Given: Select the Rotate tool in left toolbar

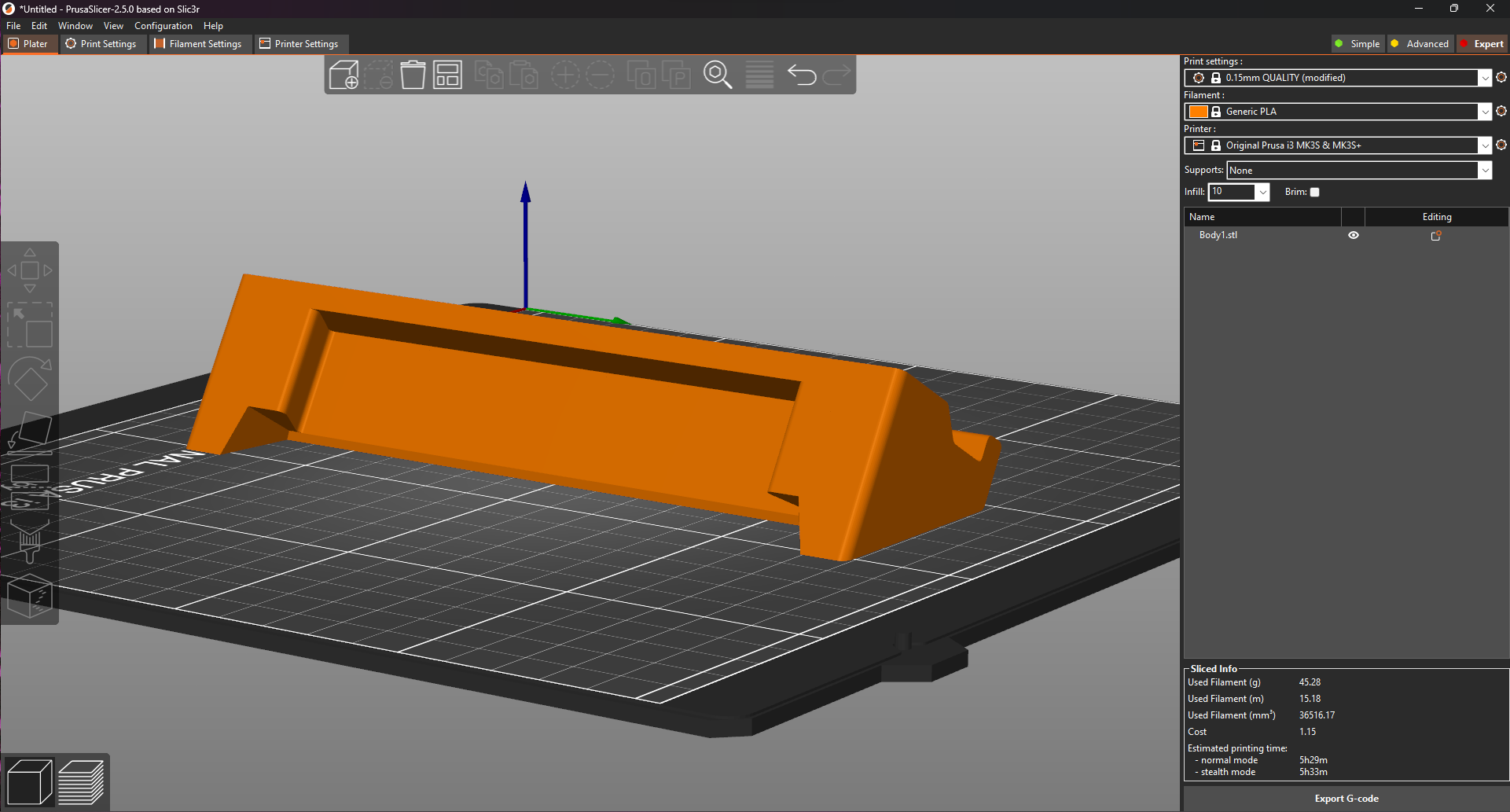Looking at the screenshot, I should [30, 380].
